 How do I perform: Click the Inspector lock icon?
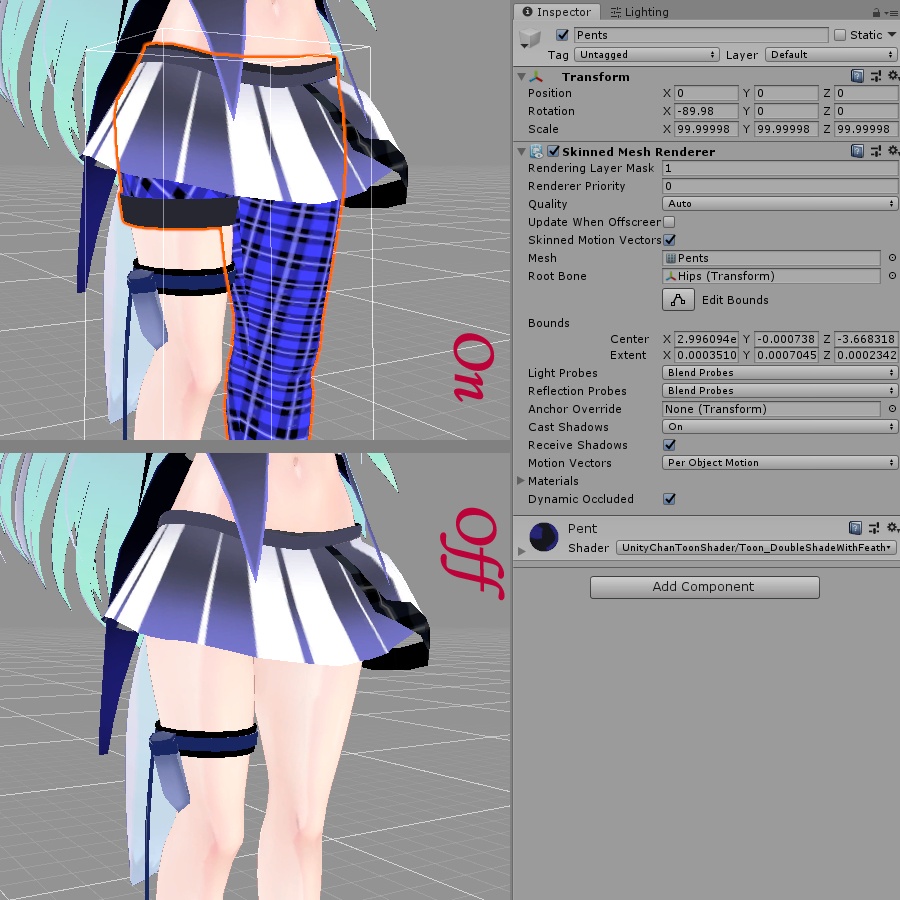click(875, 12)
